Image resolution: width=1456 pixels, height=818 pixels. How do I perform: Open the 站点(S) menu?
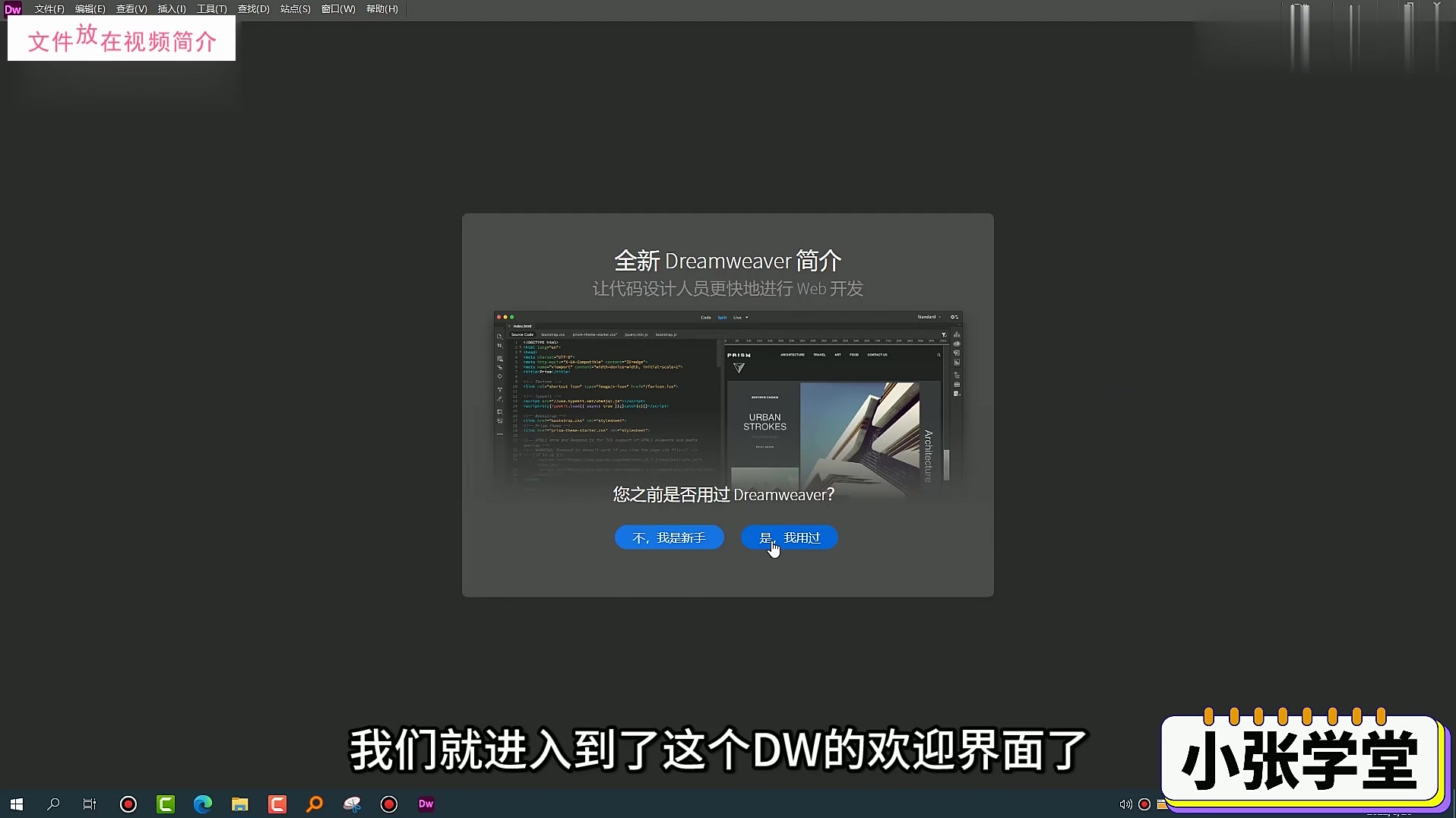(x=296, y=9)
